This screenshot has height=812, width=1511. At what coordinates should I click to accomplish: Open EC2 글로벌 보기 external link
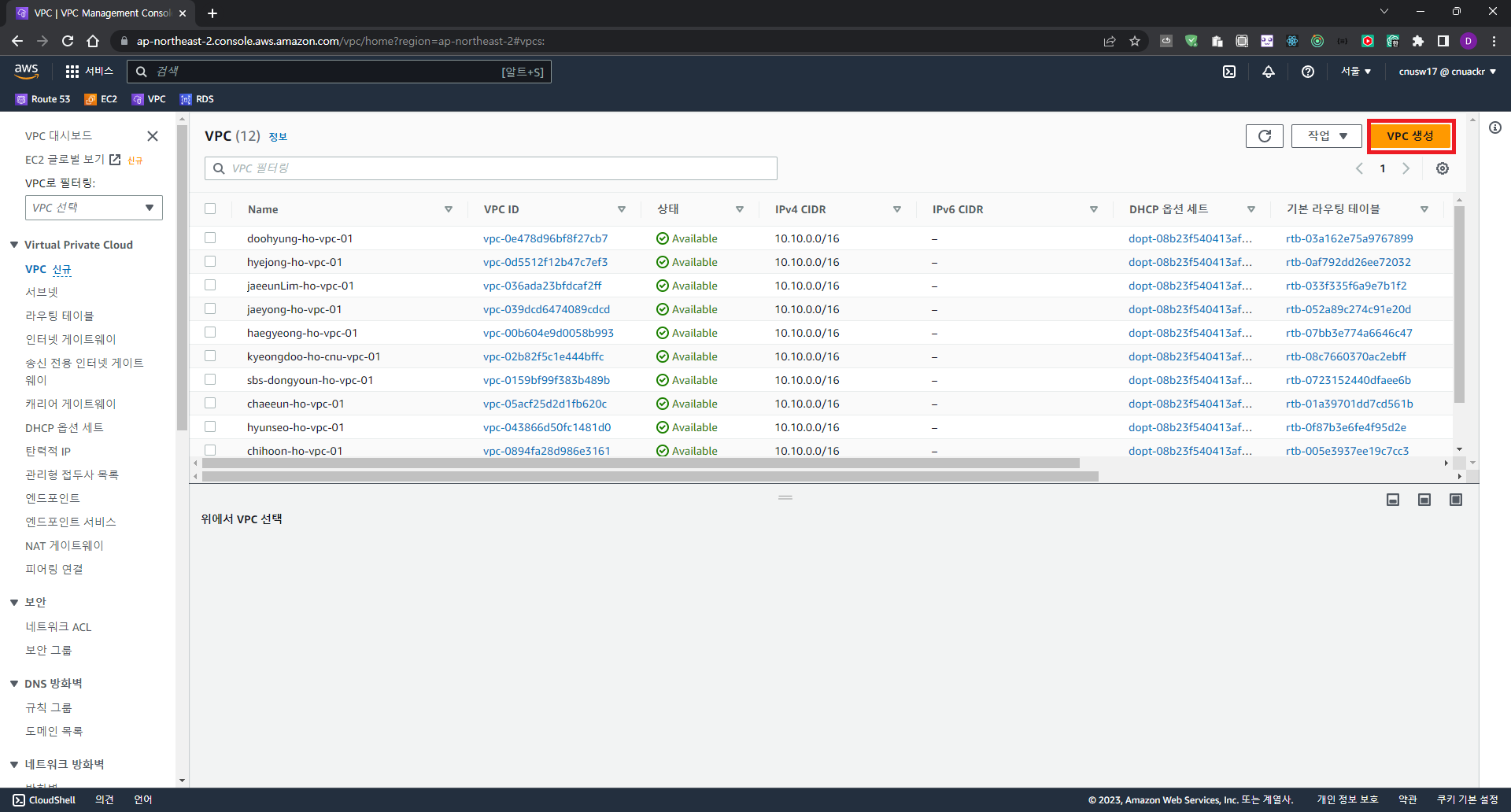coord(72,160)
